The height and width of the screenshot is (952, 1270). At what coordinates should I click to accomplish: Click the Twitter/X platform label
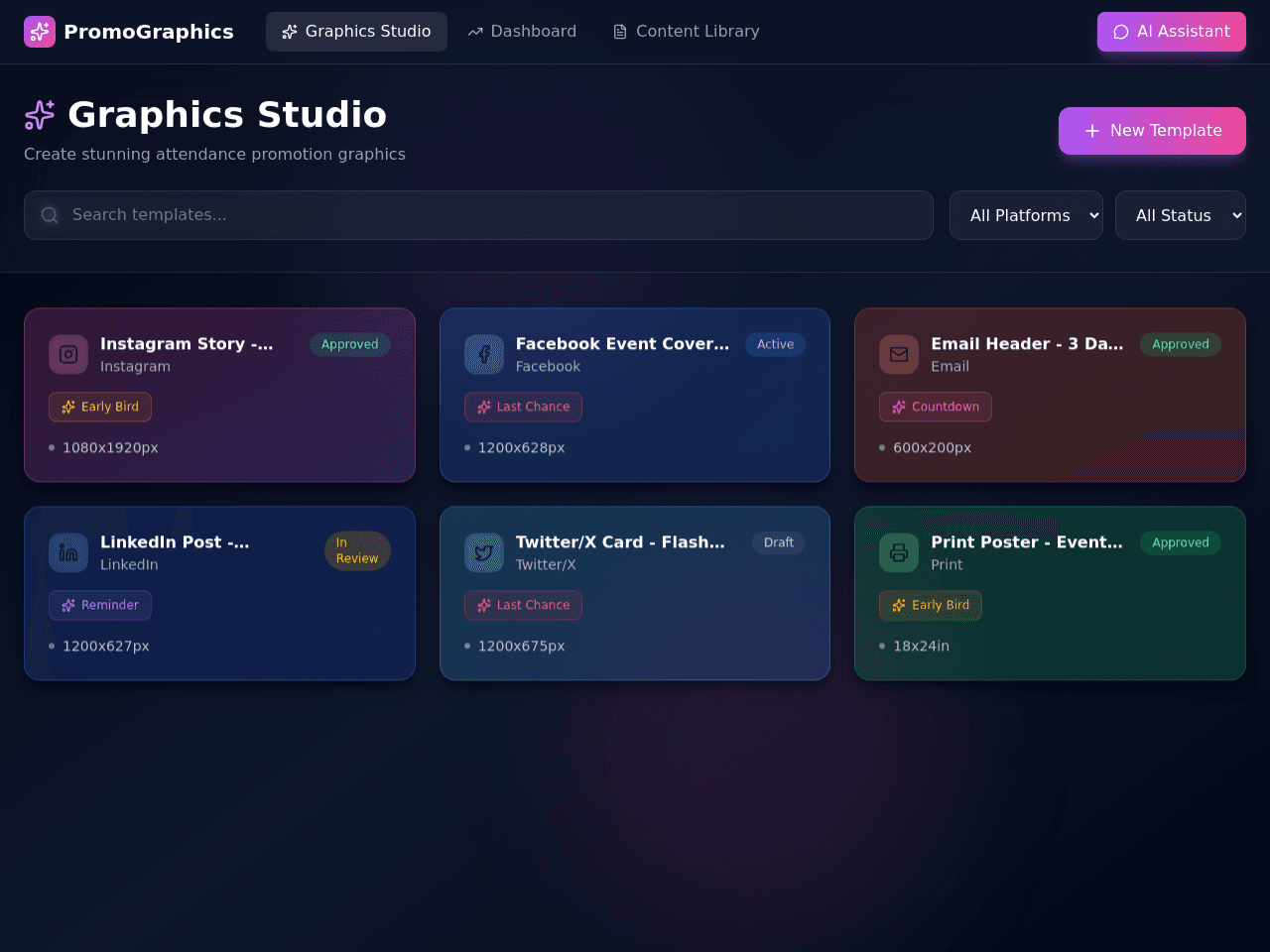546,564
